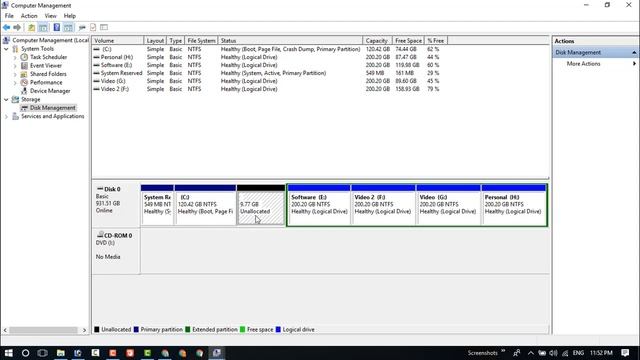Open Device Manager from the tree
Screen dimensions: 640x360
click(50, 91)
